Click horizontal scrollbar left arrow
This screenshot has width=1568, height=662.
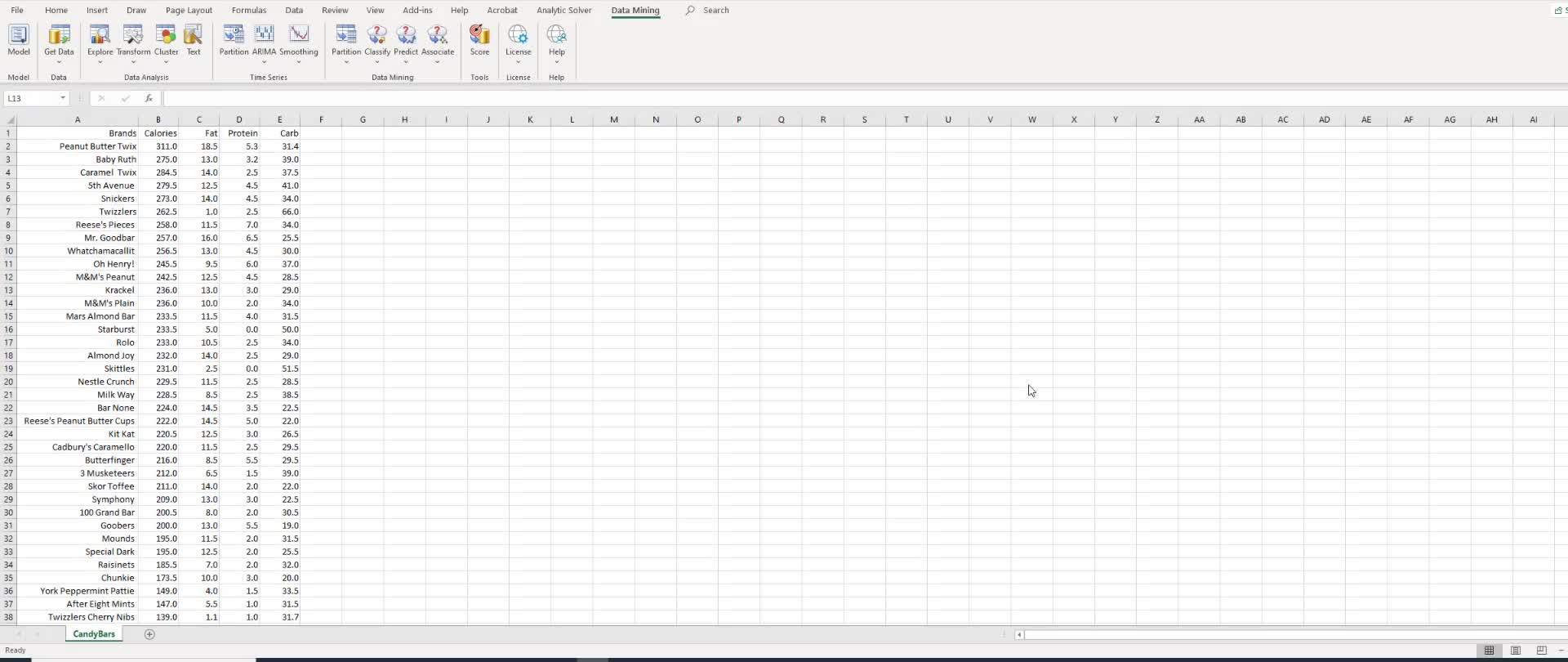(1019, 634)
